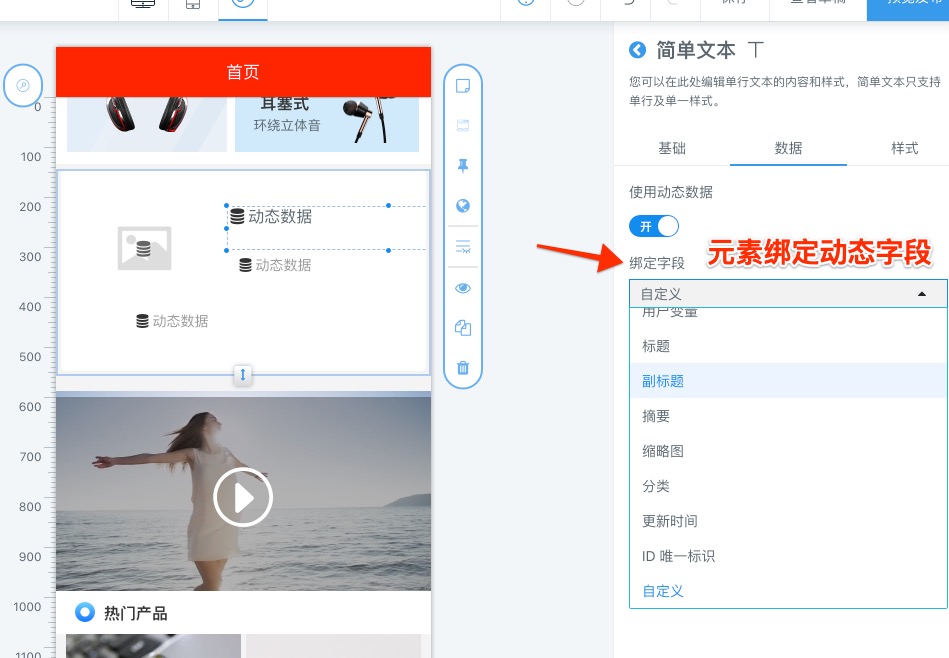
Task: Choose the 自定义 option at the list bottom
Action: [x=789, y=591]
